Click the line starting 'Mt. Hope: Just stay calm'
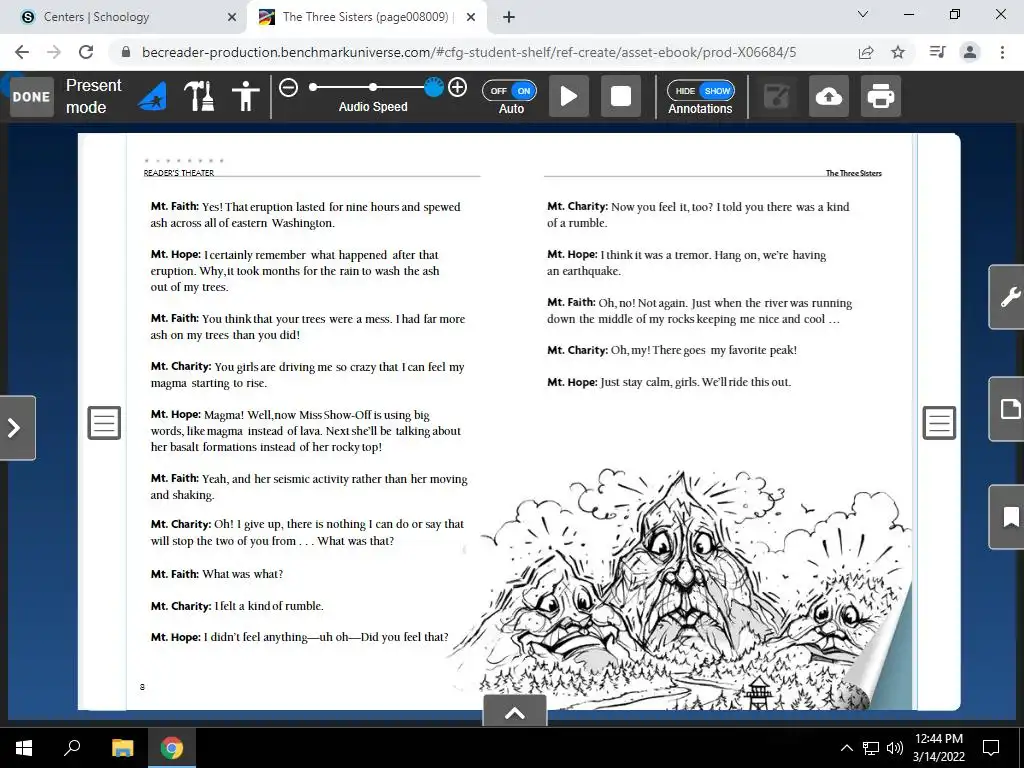The image size is (1024, 768). pos(669,382)
